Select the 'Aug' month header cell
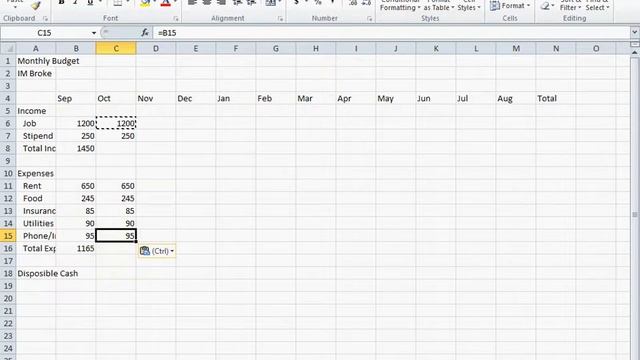The width and height of the screenshot is (640, 360). coord(516,98)
